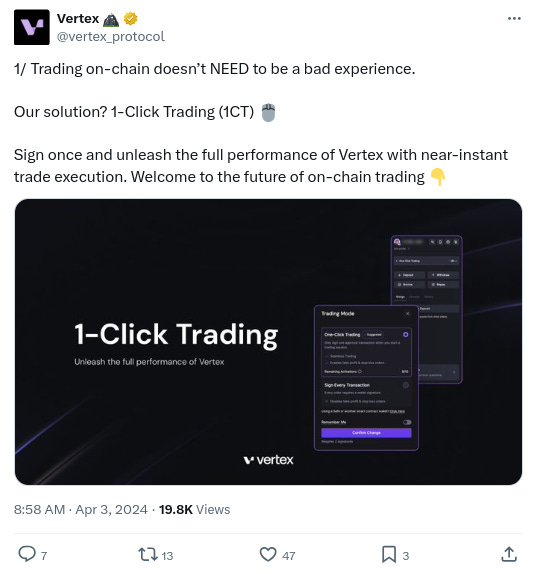The image size is (536, 574).
Task: Click the gold verified badge
Action: [x=130, y=18]
